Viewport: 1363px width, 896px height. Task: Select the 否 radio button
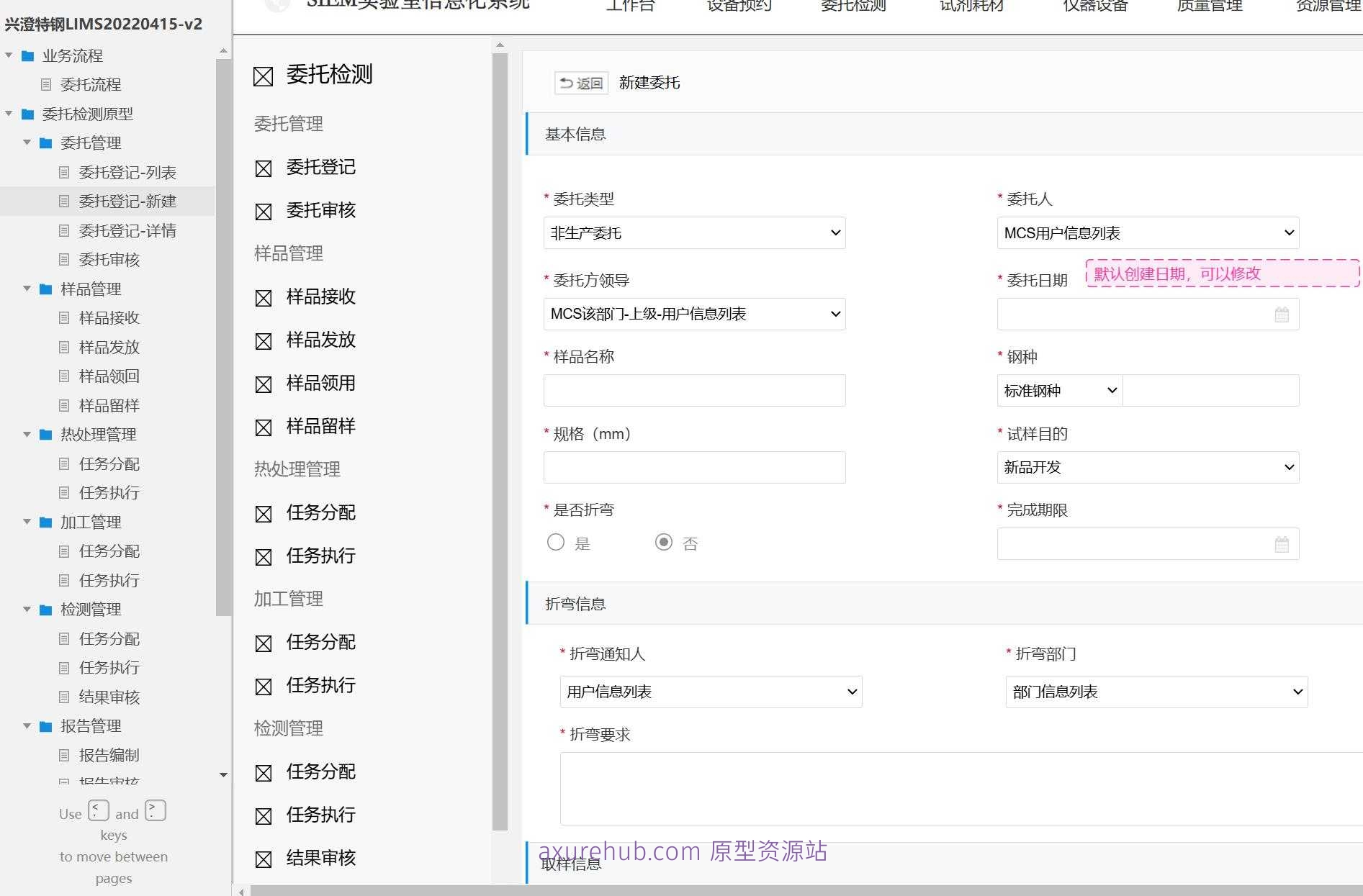pos(663,542)
